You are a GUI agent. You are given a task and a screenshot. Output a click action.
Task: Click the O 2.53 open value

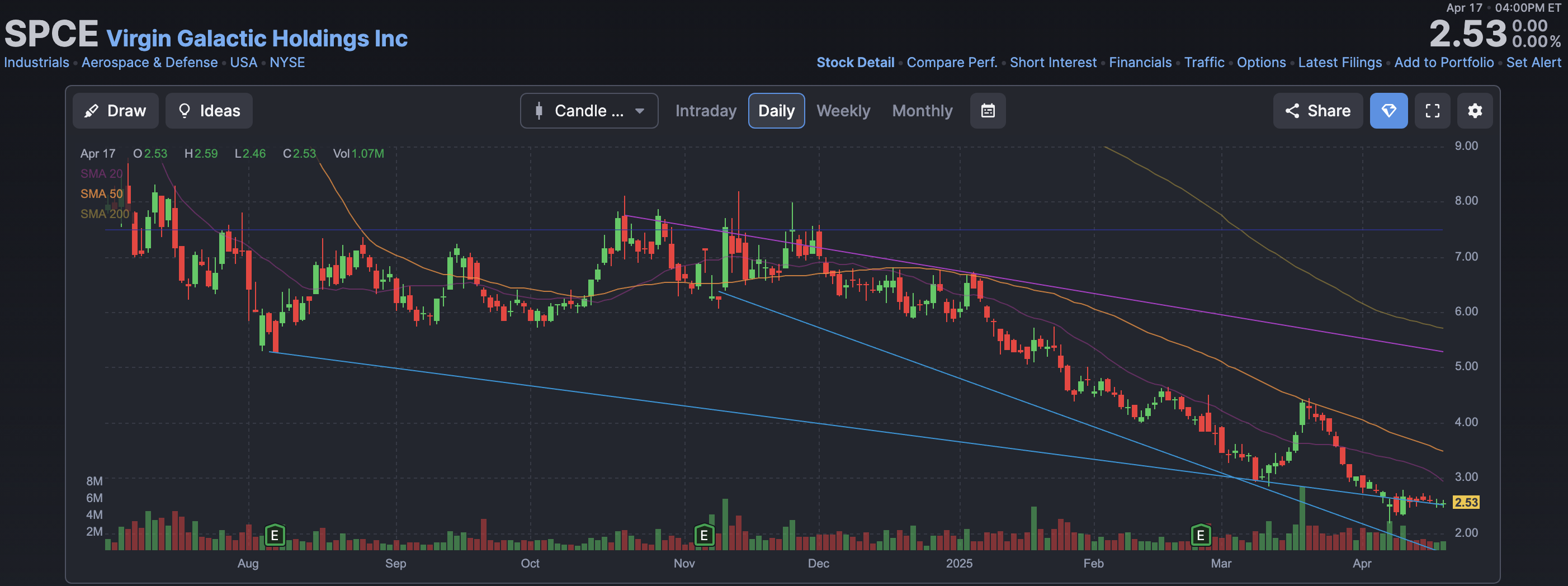coord(150,154)
